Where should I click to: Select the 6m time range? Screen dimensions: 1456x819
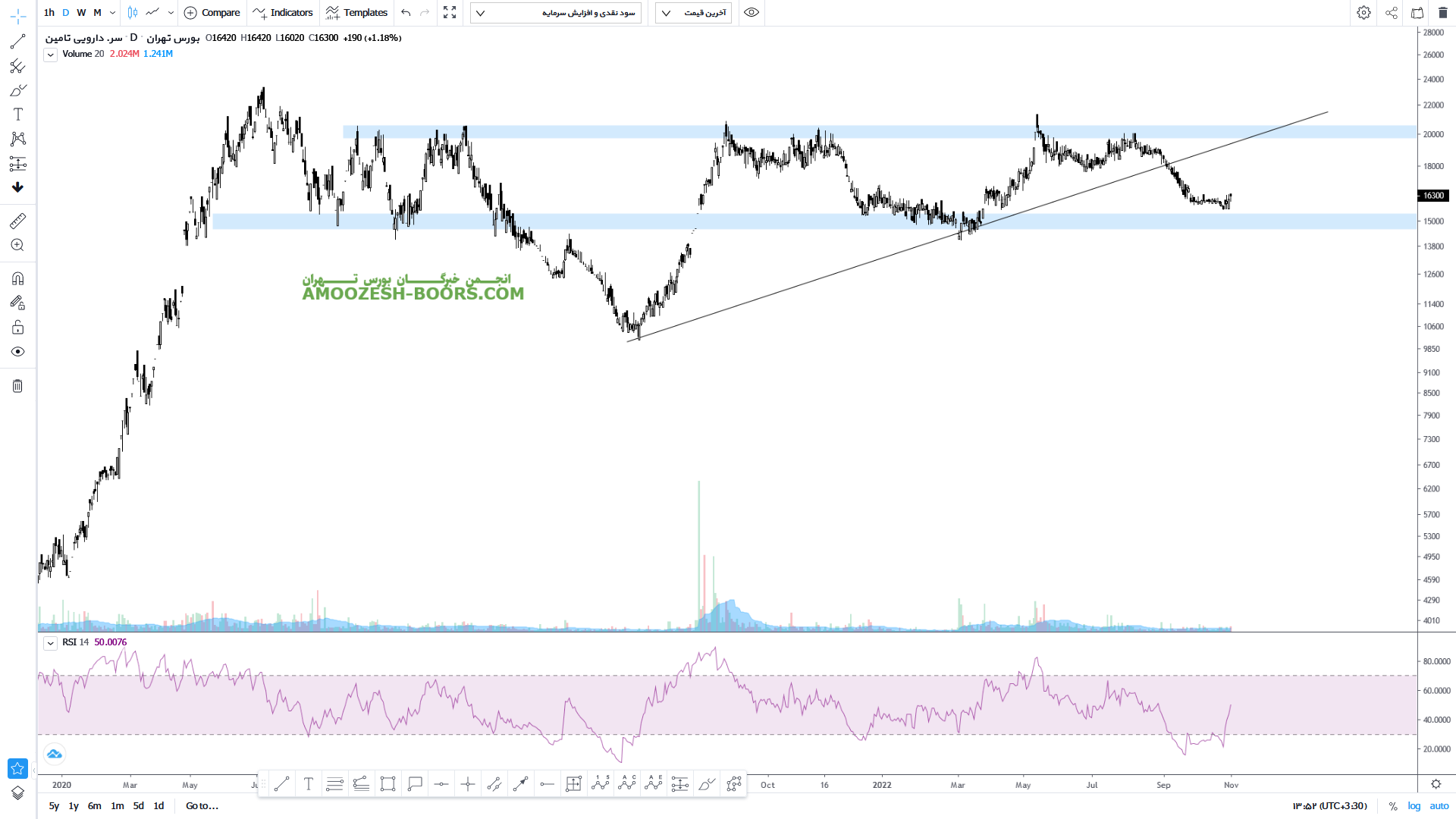coord(94,806)
